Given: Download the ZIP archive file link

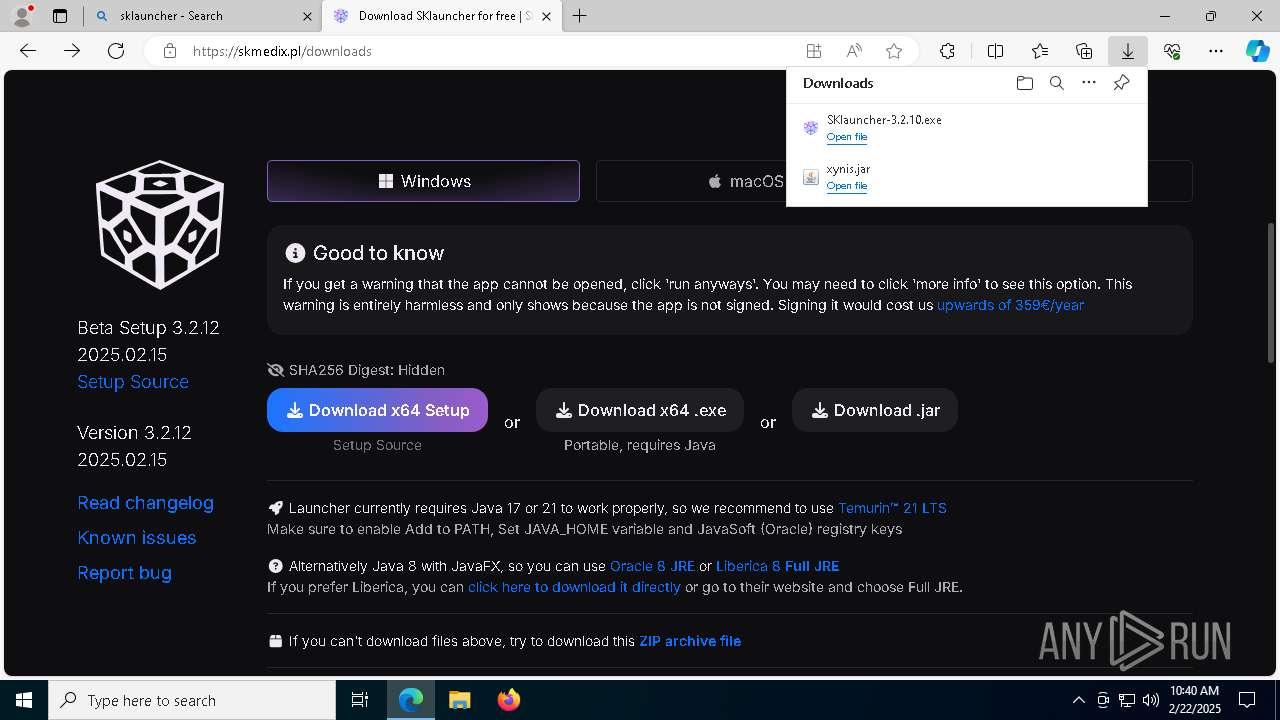Looking at the screenshot, I should tap(690, 641).
